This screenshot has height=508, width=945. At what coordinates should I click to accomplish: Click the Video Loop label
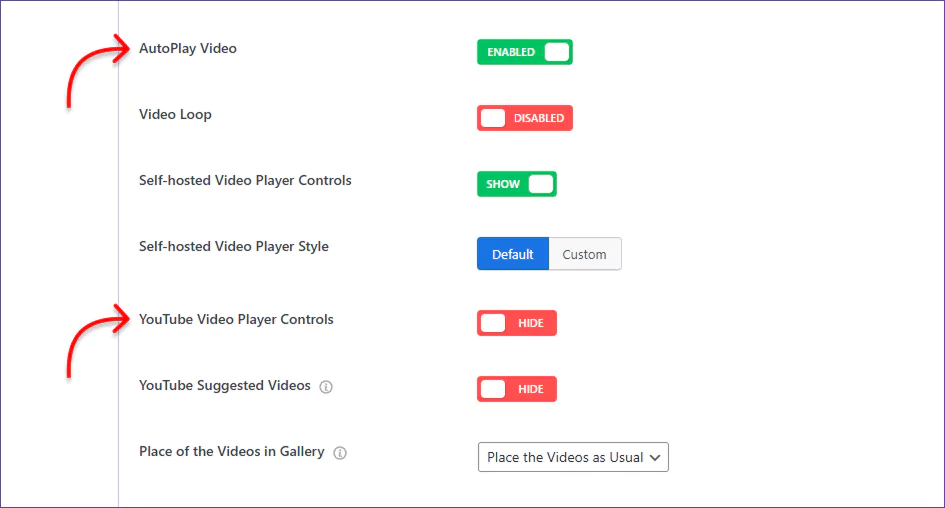click(175, 114)
